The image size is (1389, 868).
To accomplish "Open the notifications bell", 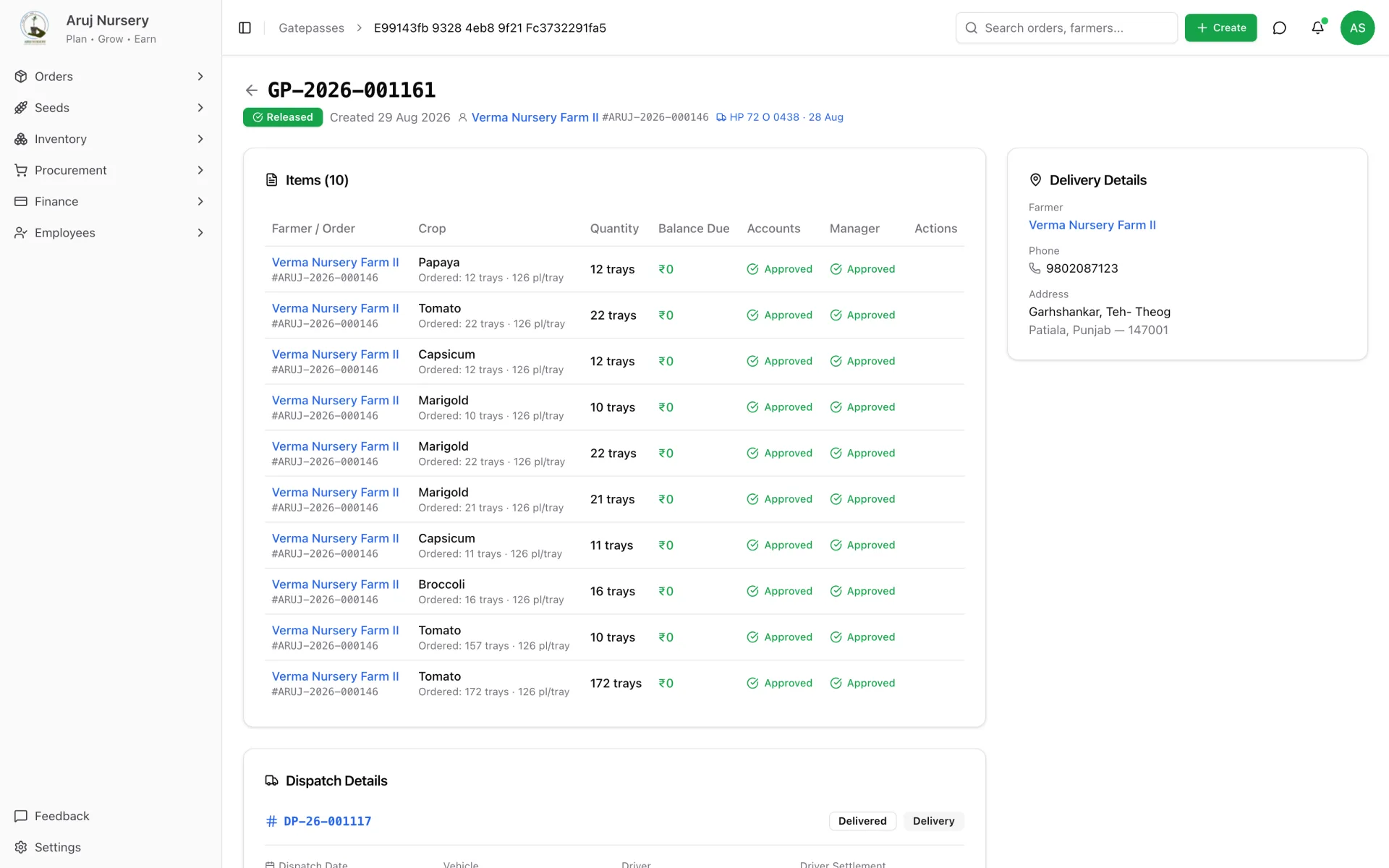I will tap(1317, 27).
